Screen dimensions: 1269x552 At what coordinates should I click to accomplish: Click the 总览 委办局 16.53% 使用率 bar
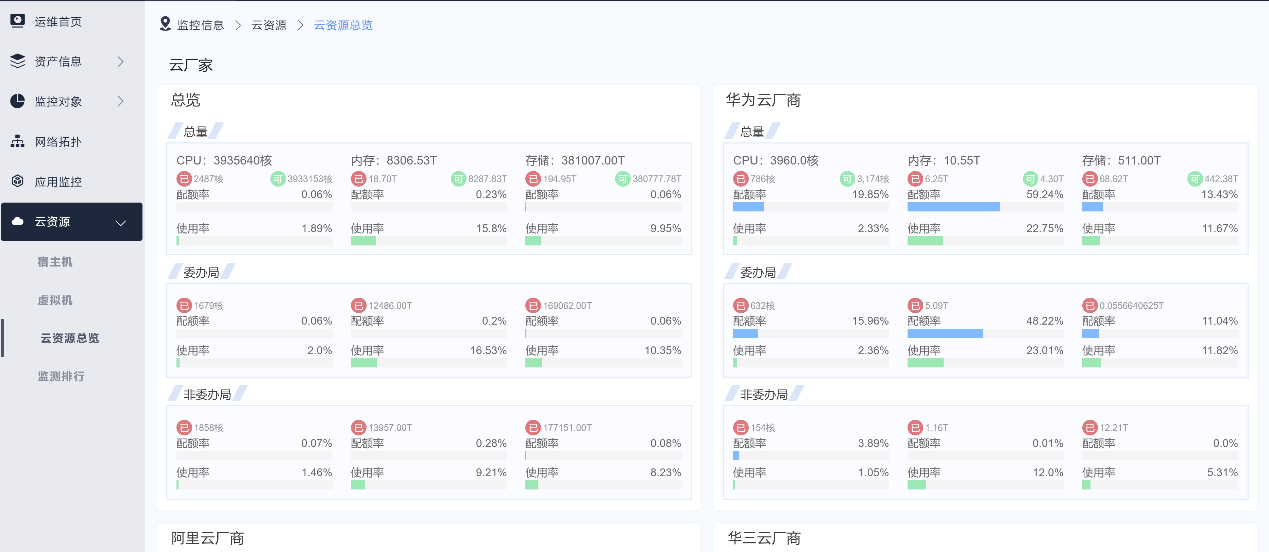coord(429,362)
